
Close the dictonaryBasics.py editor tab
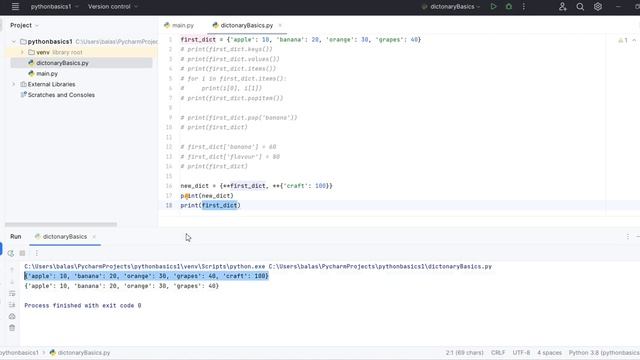pos(280,25)
